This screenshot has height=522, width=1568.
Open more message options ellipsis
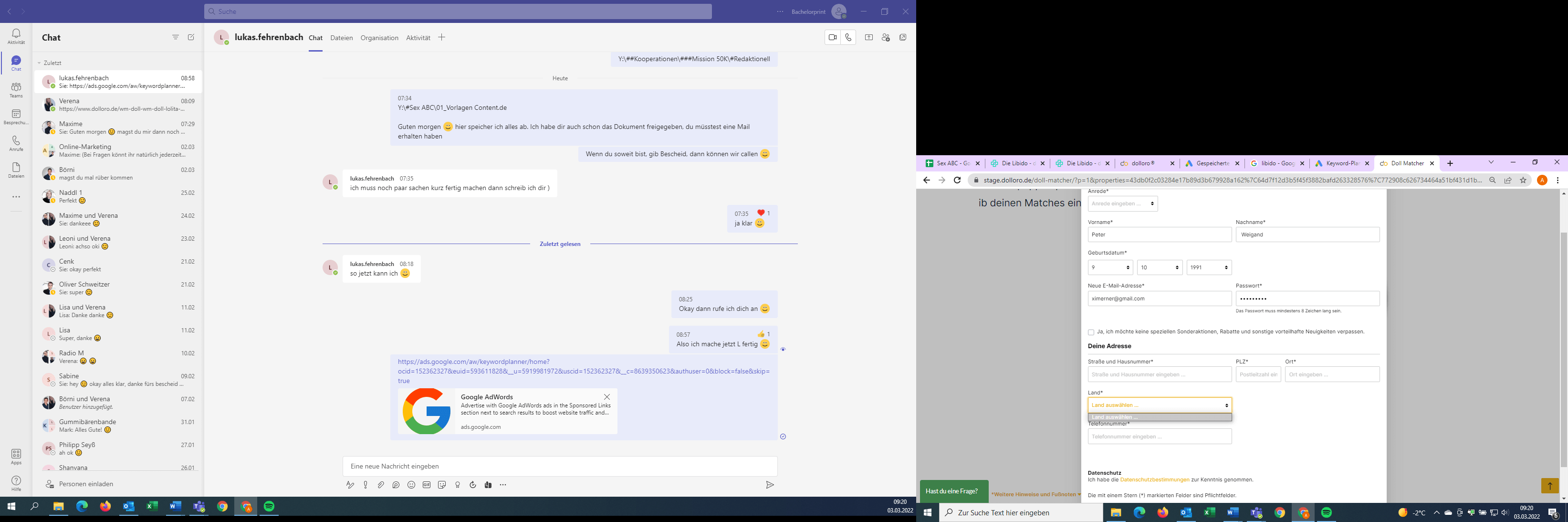(503, 485)
